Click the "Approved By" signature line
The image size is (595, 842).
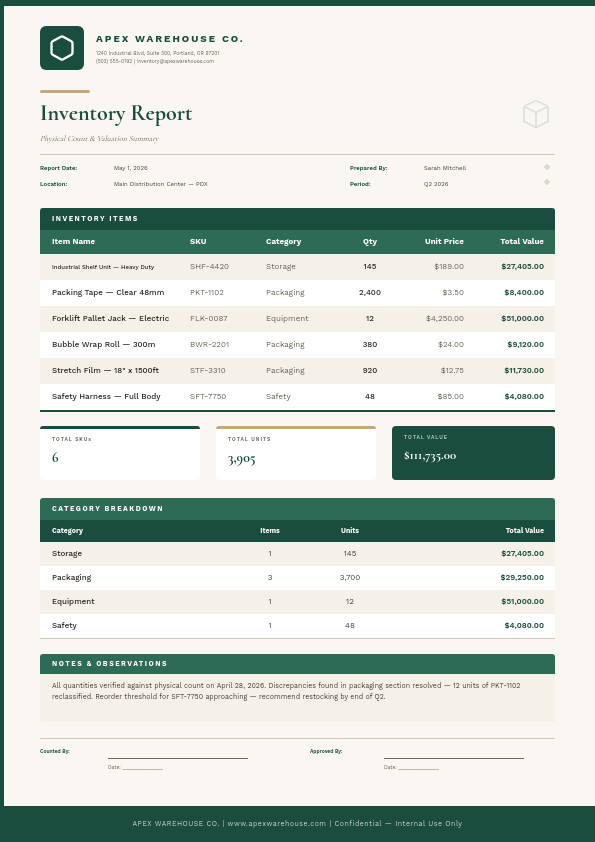(x=454, y=758)
